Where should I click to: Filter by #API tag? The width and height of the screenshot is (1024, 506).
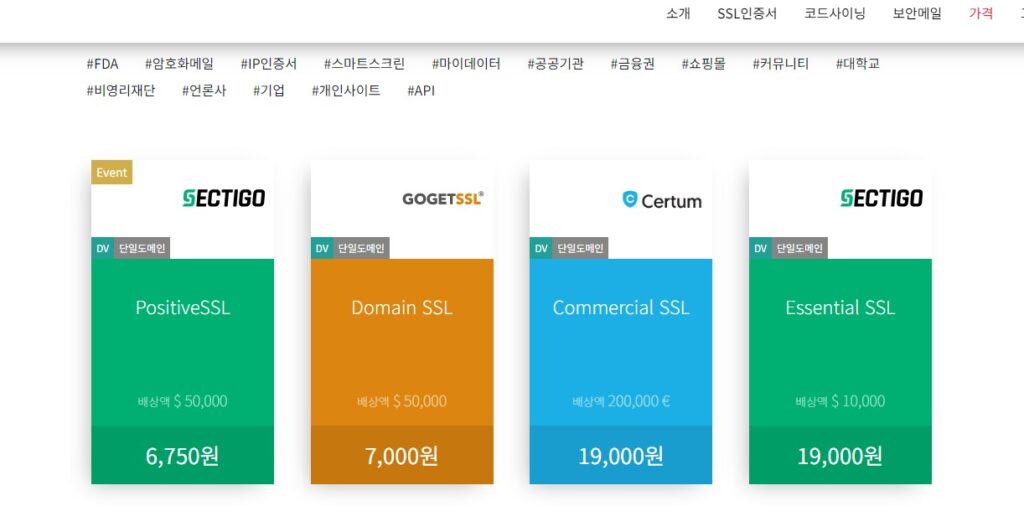point(421,91)
